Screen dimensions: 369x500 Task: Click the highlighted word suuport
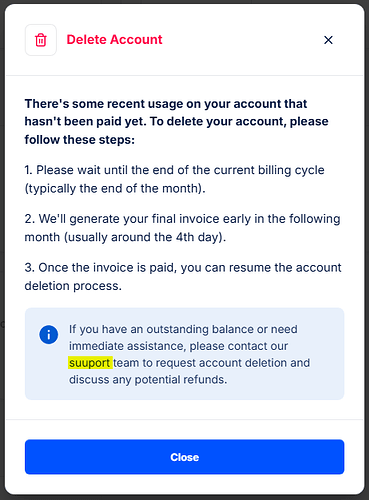click(x=90, y=363)
